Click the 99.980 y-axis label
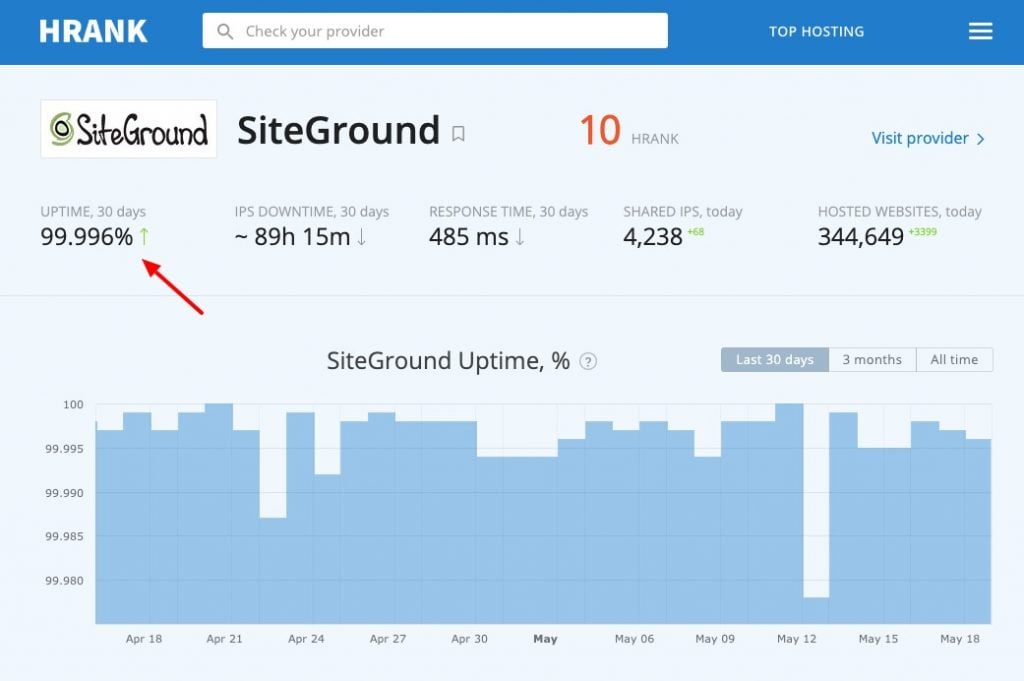 [x=64, y=580]
